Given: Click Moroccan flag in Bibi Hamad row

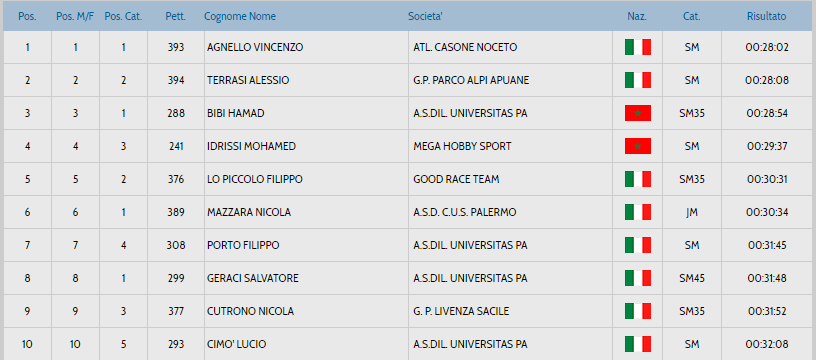Looking at the screenshot, I should (x=638, y=113).
